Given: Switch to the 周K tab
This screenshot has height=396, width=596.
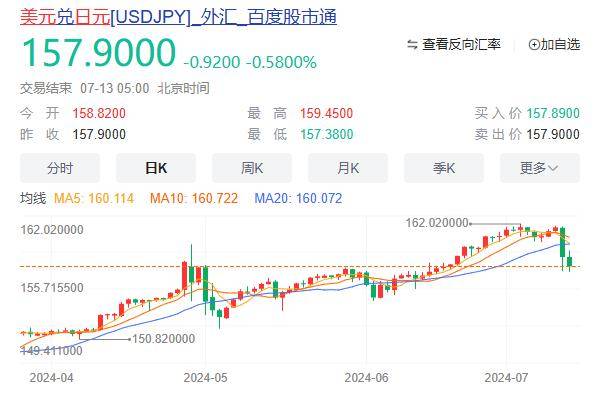Looking at the screenshot, I should click(252, 168).
